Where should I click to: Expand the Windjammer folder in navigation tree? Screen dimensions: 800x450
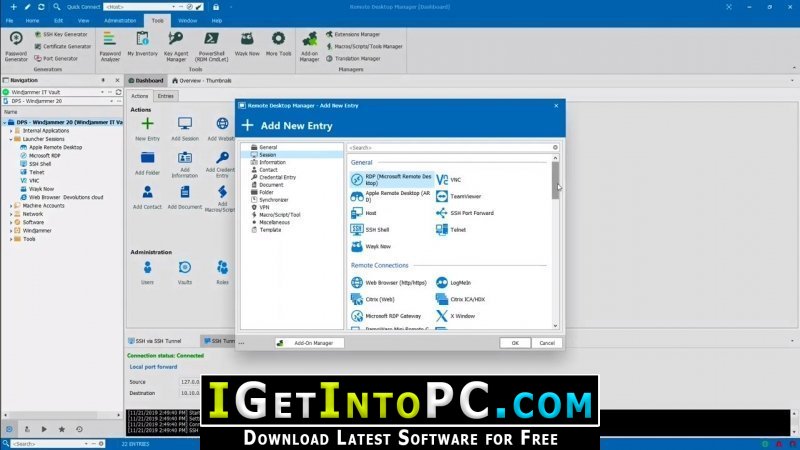click(11, 231)
